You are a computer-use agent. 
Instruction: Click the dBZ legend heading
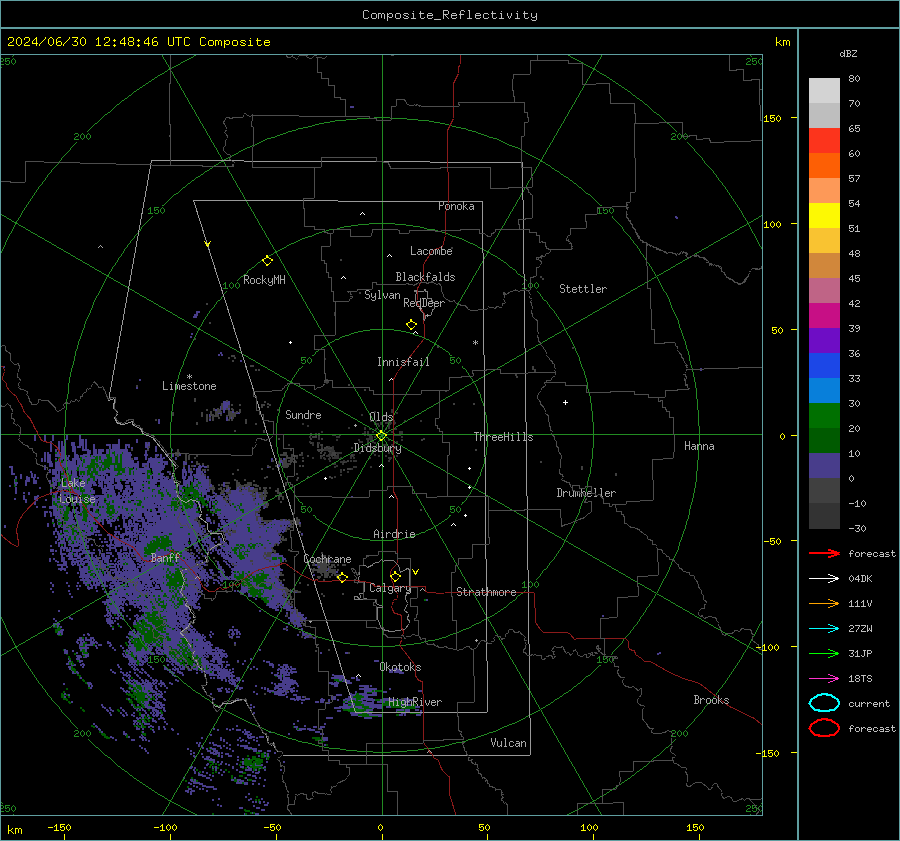click(848, 54)
